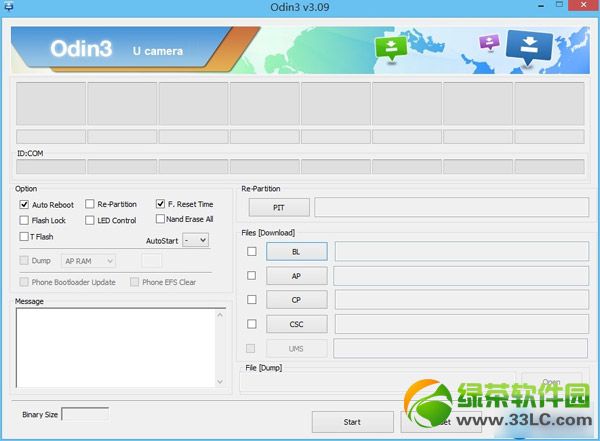Screen dimensions: 600x441
Task: Click the AP file path field
Action: coord(461,276)
